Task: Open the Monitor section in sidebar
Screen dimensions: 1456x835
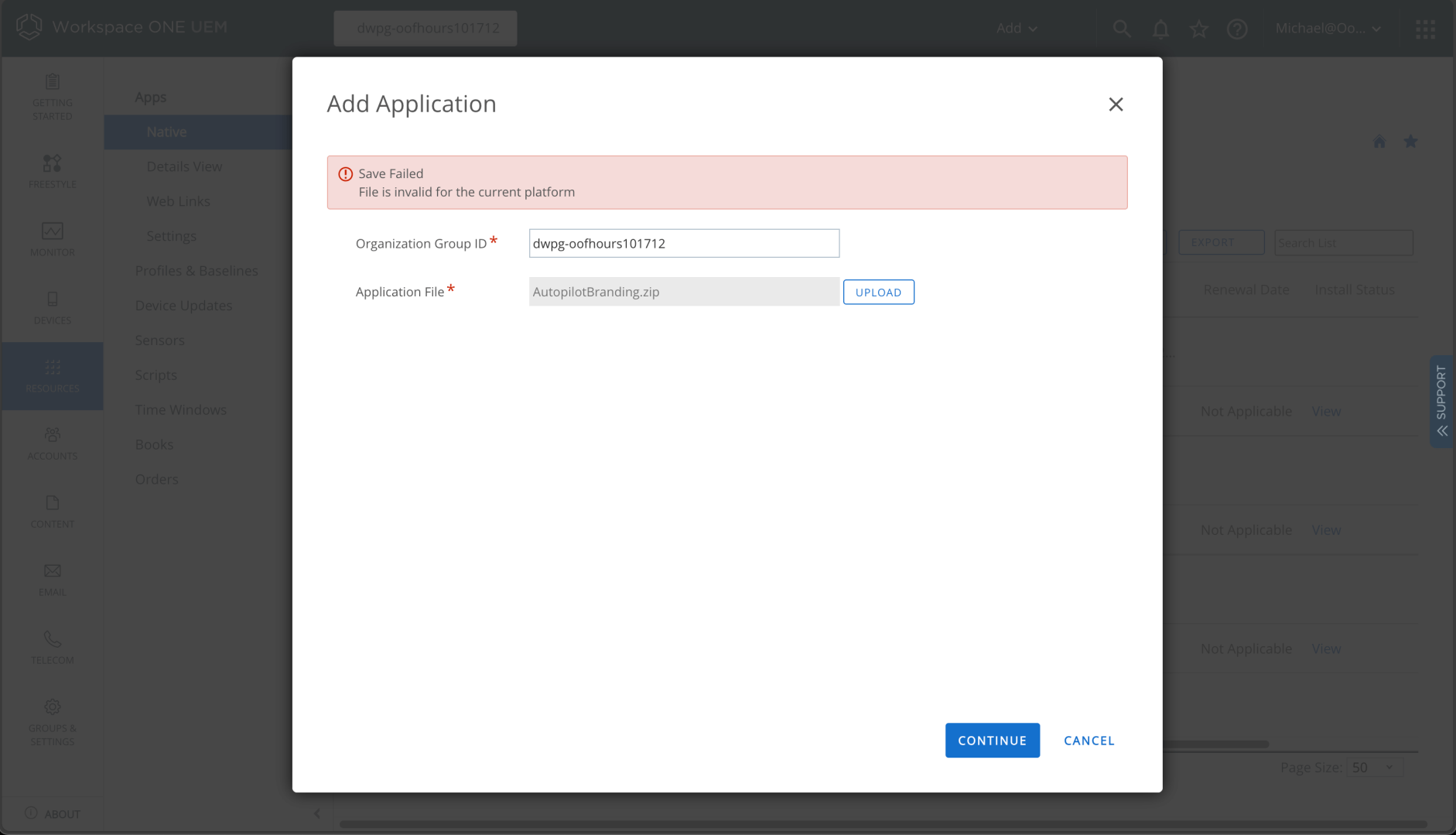Action: click(x=53, y=239)
